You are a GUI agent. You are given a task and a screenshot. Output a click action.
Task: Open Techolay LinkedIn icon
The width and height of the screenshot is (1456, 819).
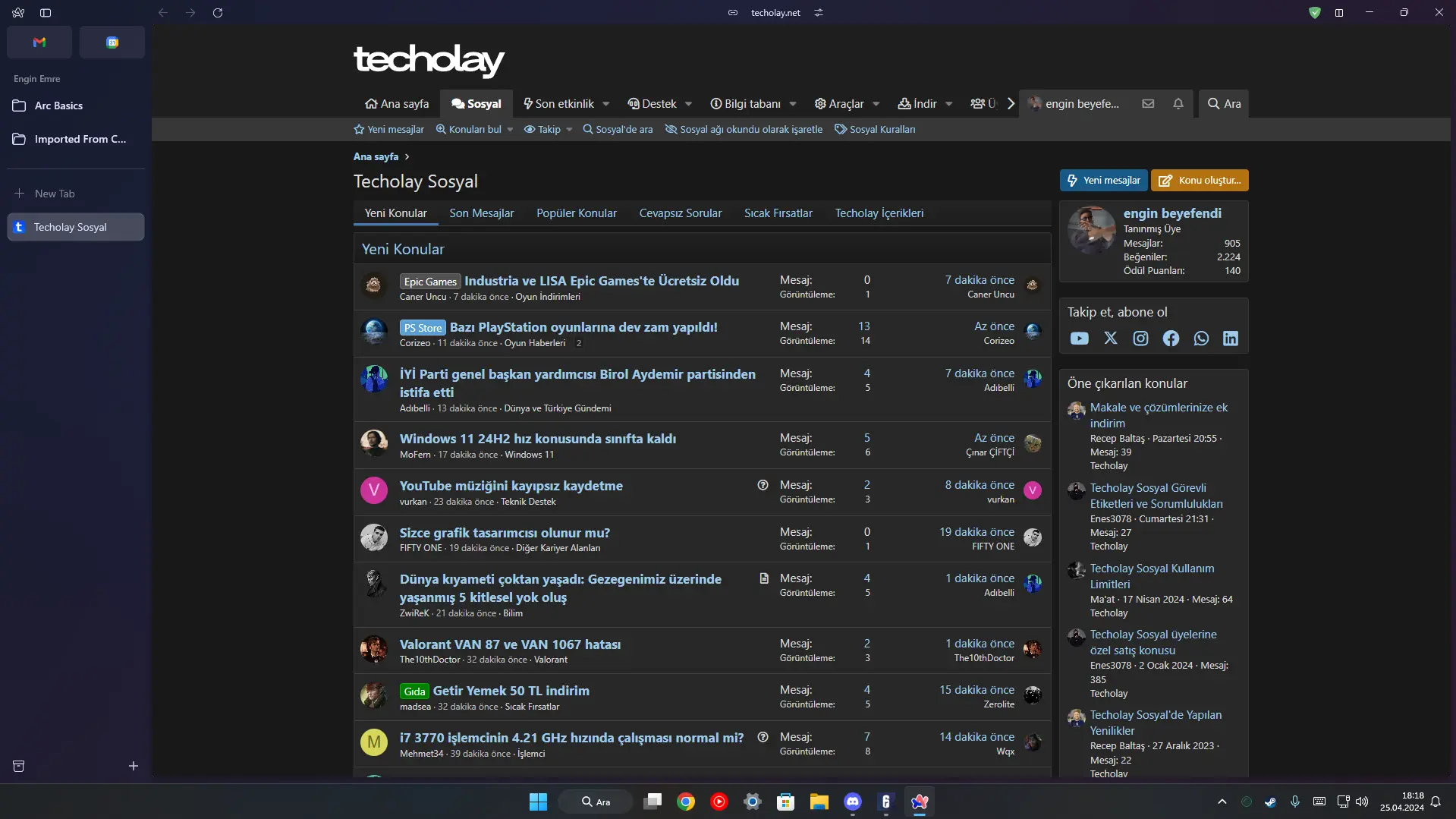click(1231, 339)
